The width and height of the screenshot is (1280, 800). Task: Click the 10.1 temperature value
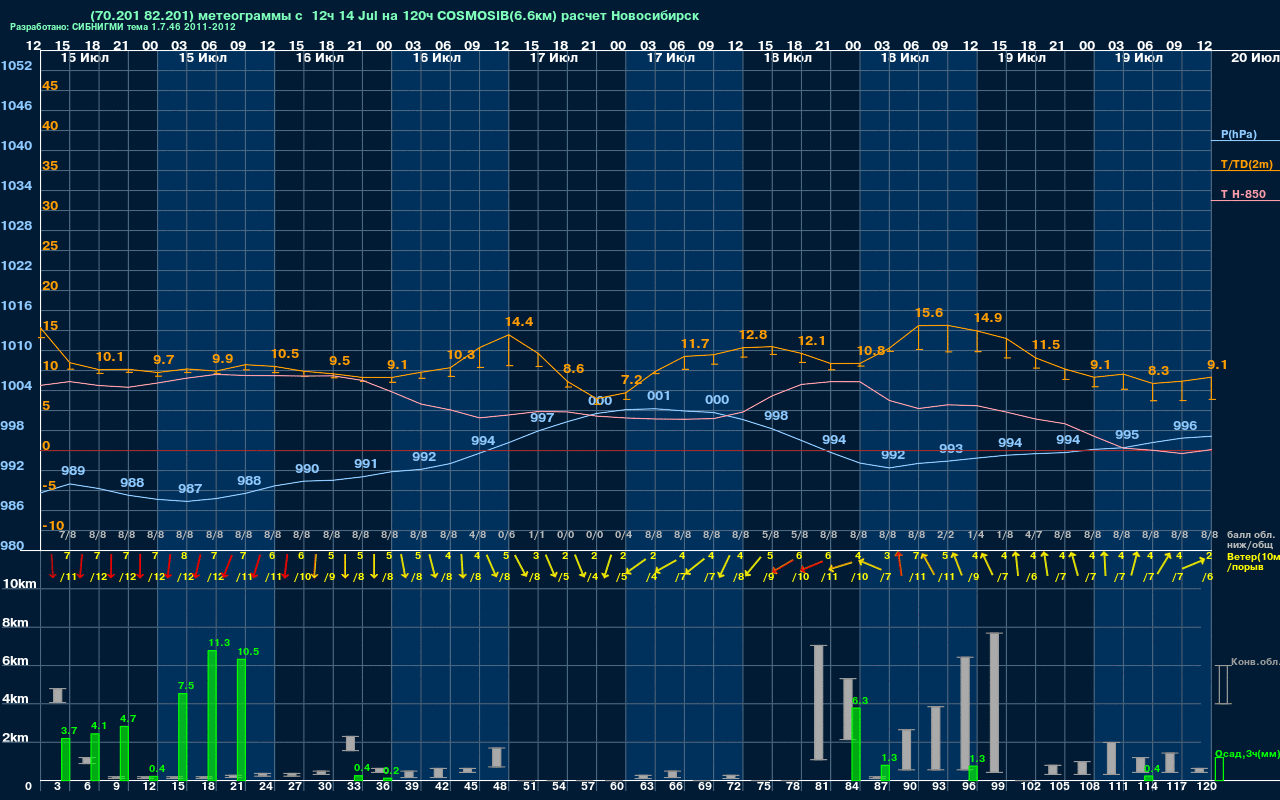[x=109, y=357]
